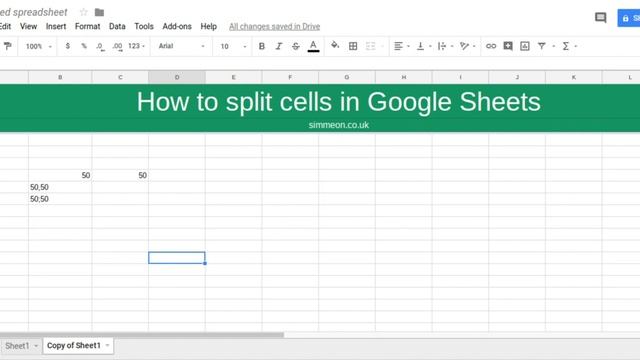Image resolution: width=640 pixels, height=360 pixels.
Task: Expand the functions dropdown arrow
Action: [x=576, y=47]
